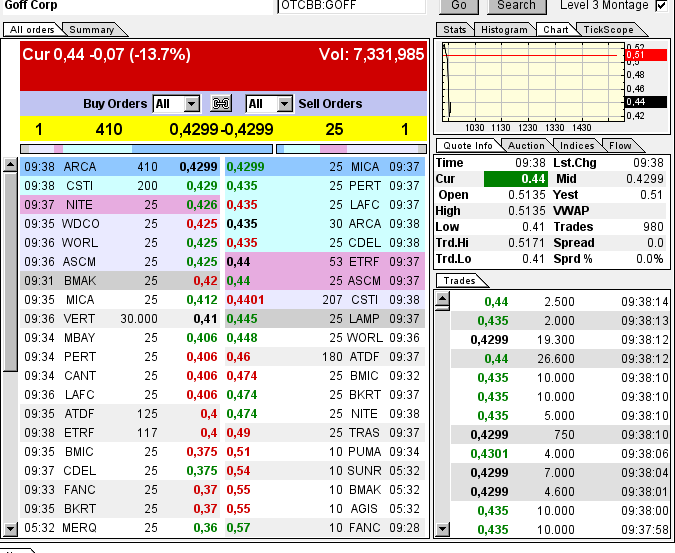The image size is (675, 553).
Task: Click the intraday price chart
Action: [x=533, y=82]
